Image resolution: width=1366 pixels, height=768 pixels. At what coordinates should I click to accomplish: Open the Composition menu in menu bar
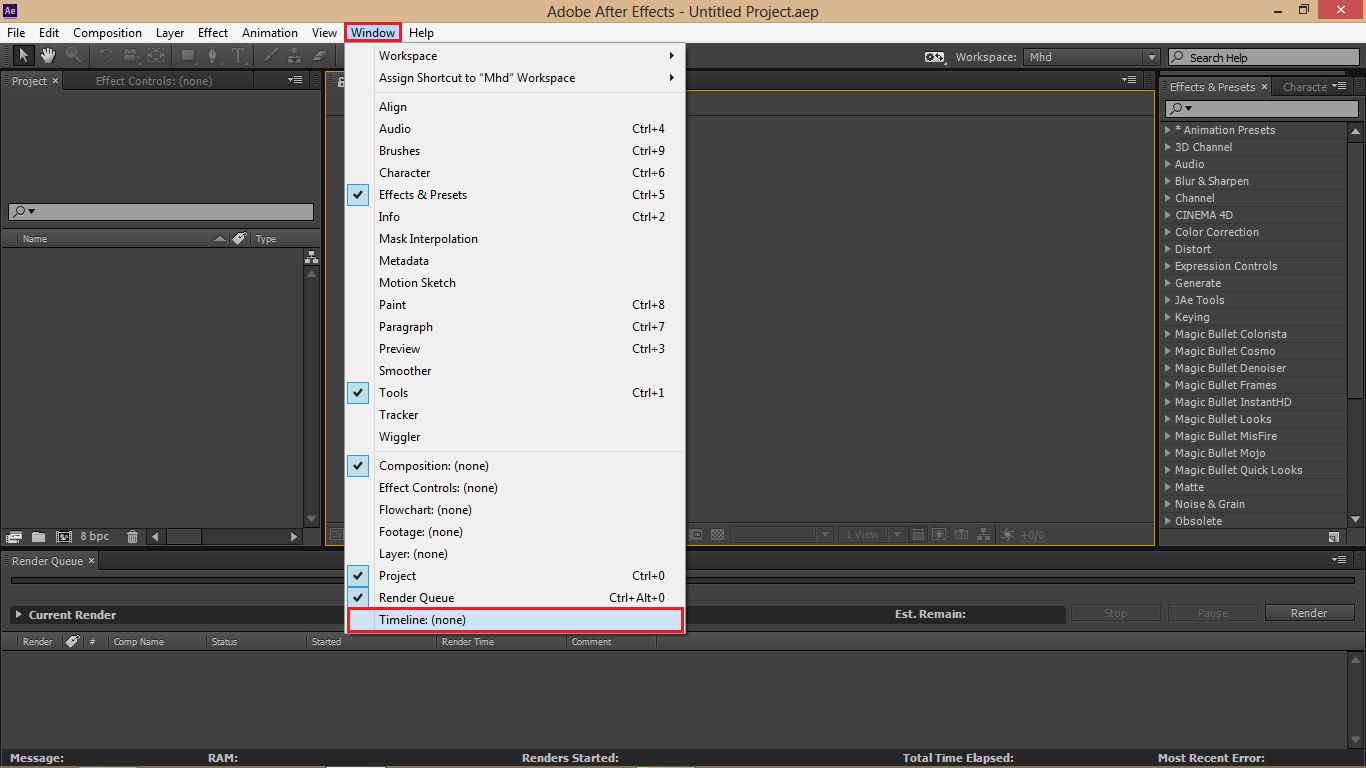(x=107, y=33)
